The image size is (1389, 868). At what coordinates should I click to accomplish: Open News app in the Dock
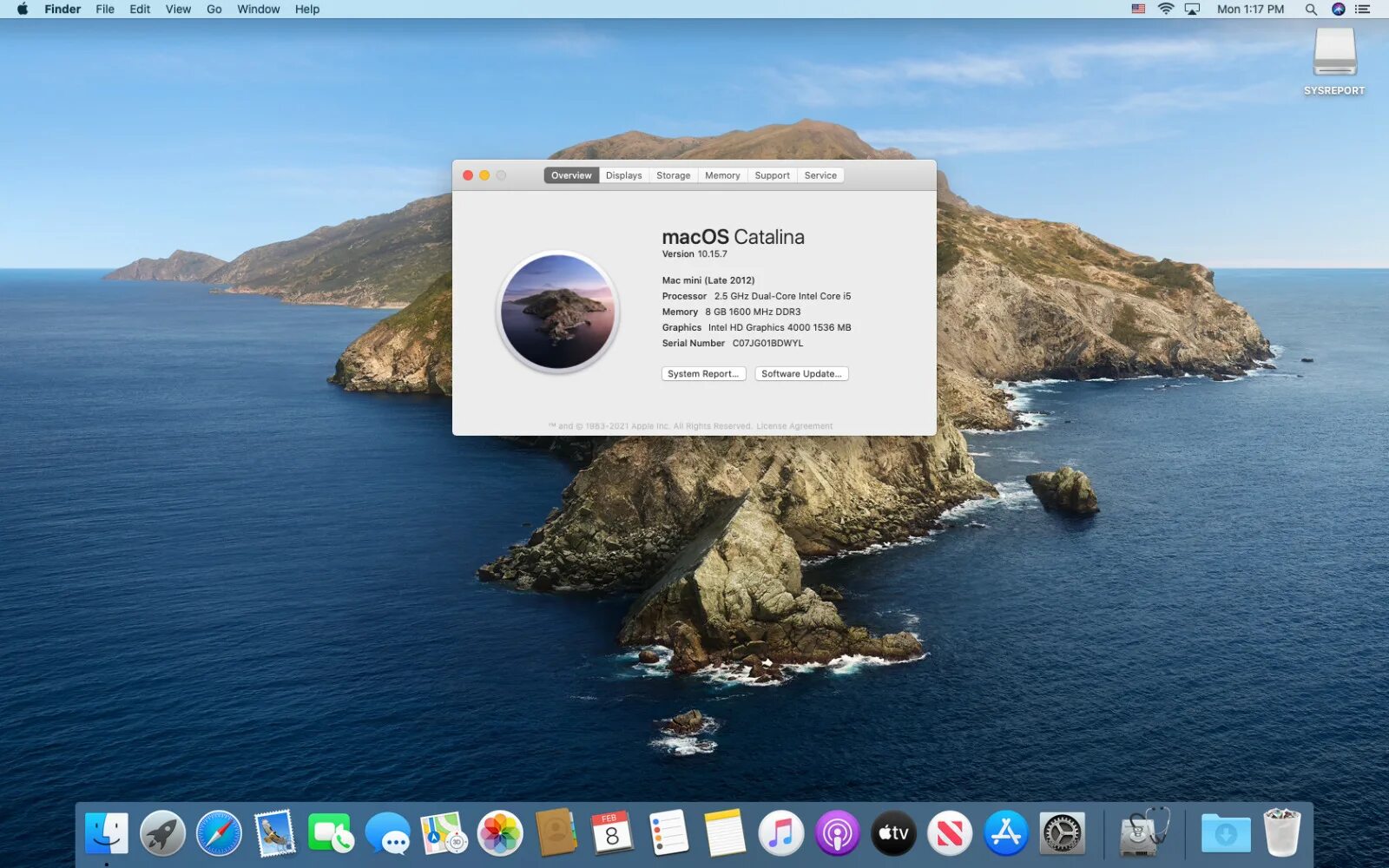coord(950,833)
